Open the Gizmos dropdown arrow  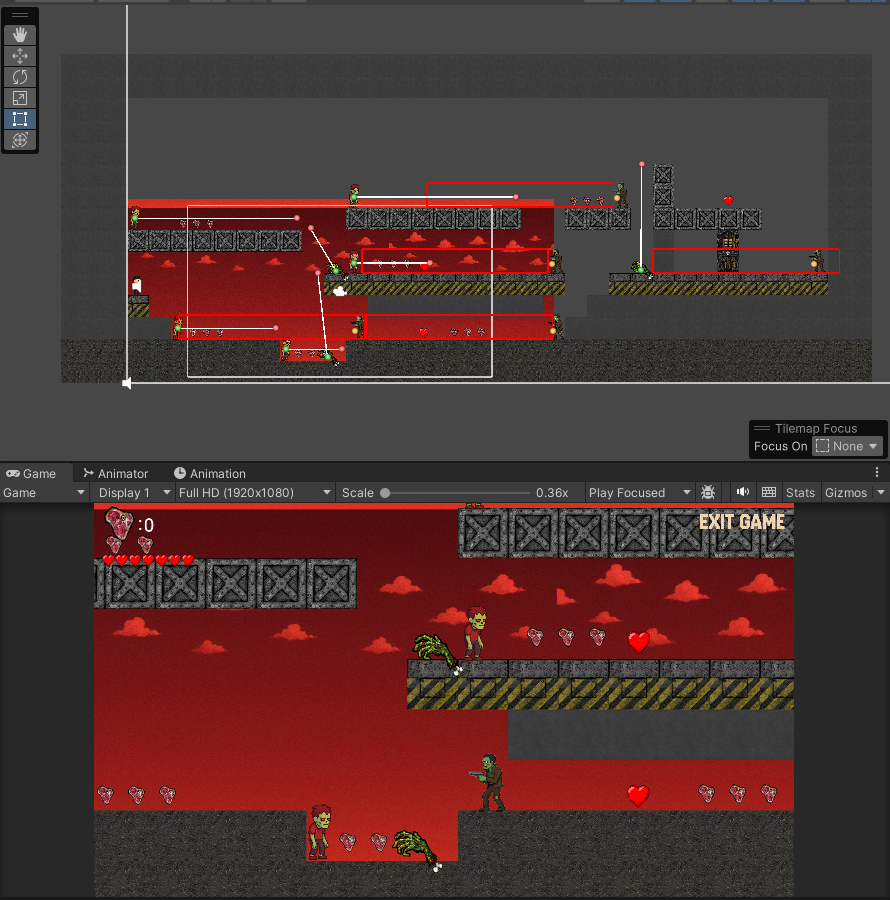point(881,492)
